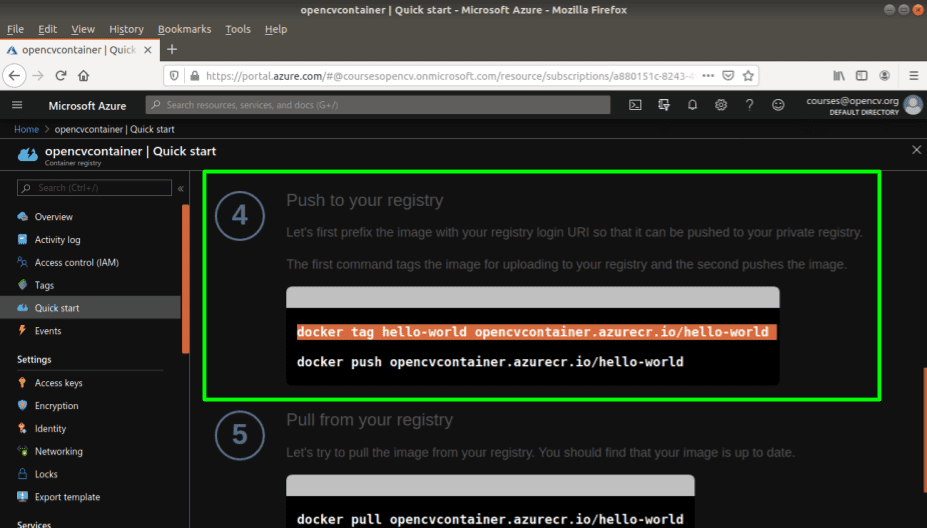Click the docker pull command line

click(490, 519)
